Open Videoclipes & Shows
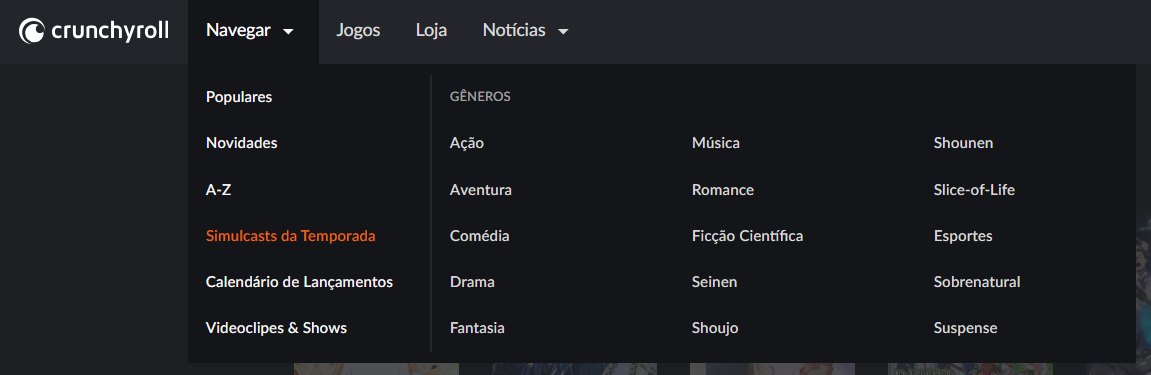The height and width of the screenshot is (375, 1151). [x=277, y=328]
